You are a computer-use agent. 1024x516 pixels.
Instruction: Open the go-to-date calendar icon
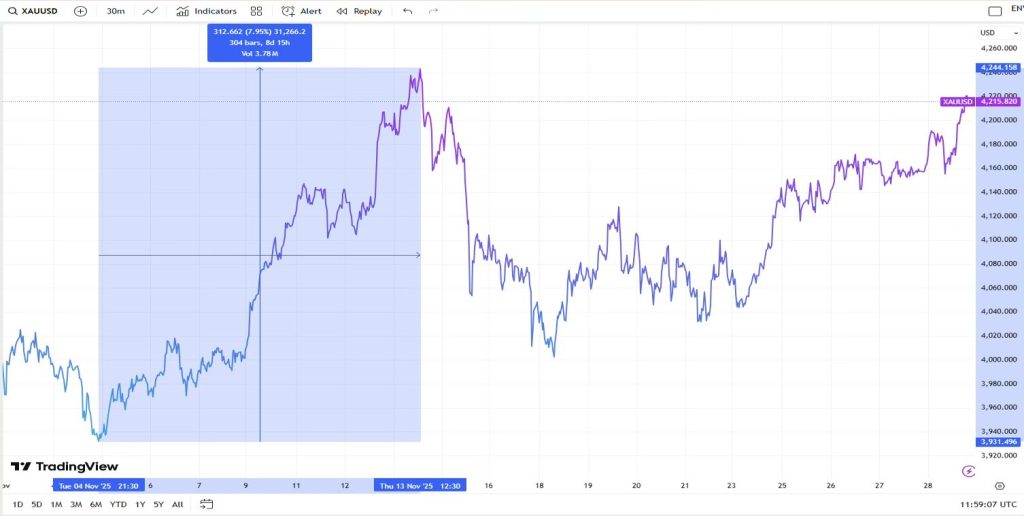click(x=207, y=504)
